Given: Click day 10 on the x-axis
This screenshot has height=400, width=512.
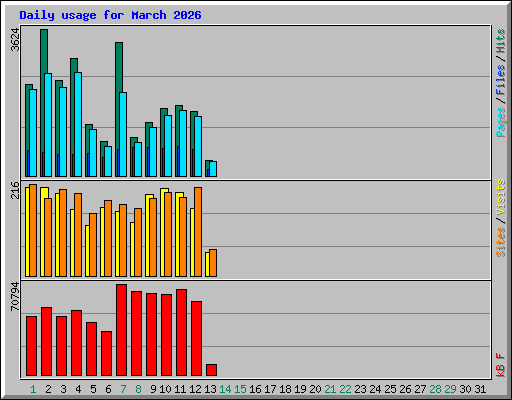Looking at the screenshot, I should [x=165, y=389].
